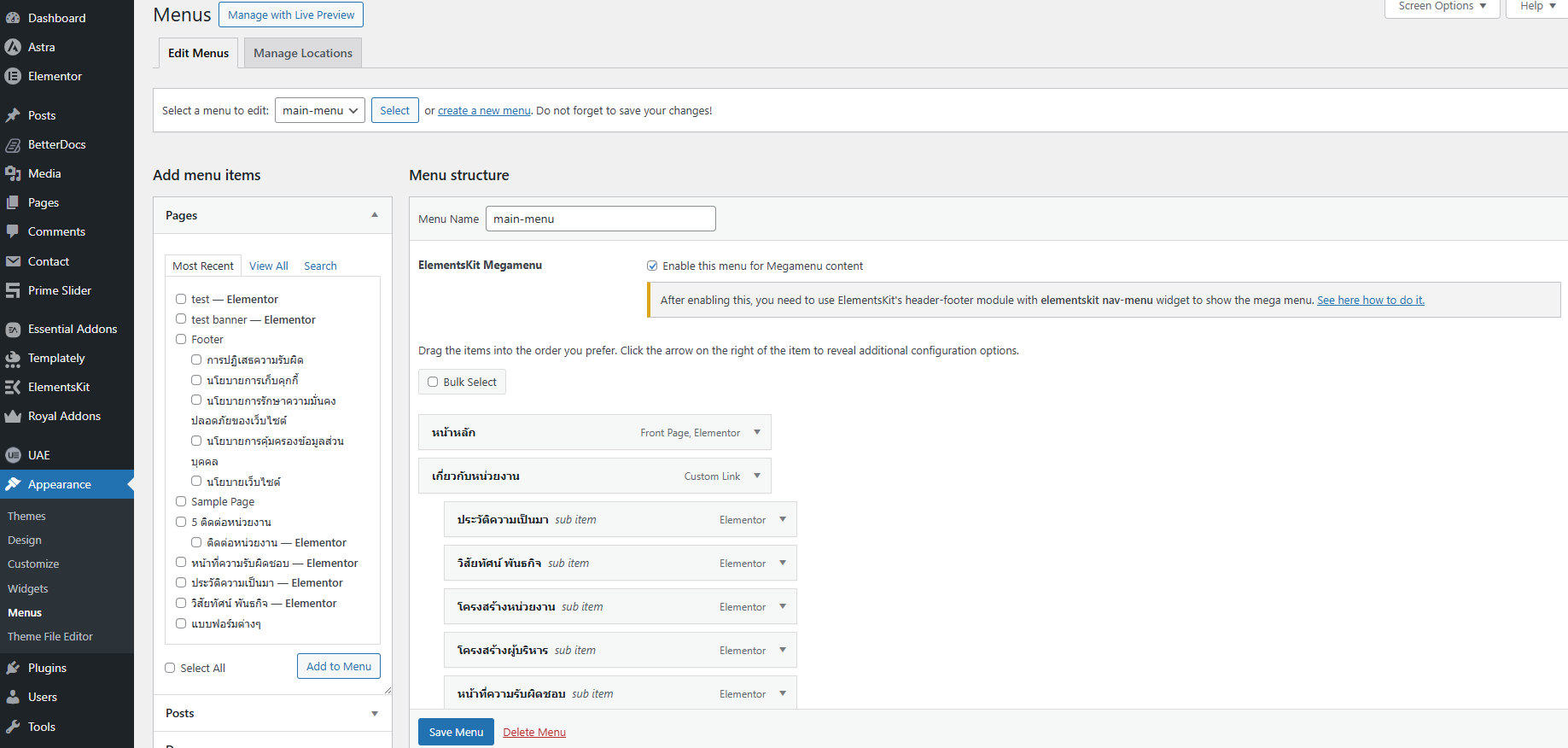1568x748 pixels.
Task: Click Manage with Live Preview button
Action: point(291,15)
